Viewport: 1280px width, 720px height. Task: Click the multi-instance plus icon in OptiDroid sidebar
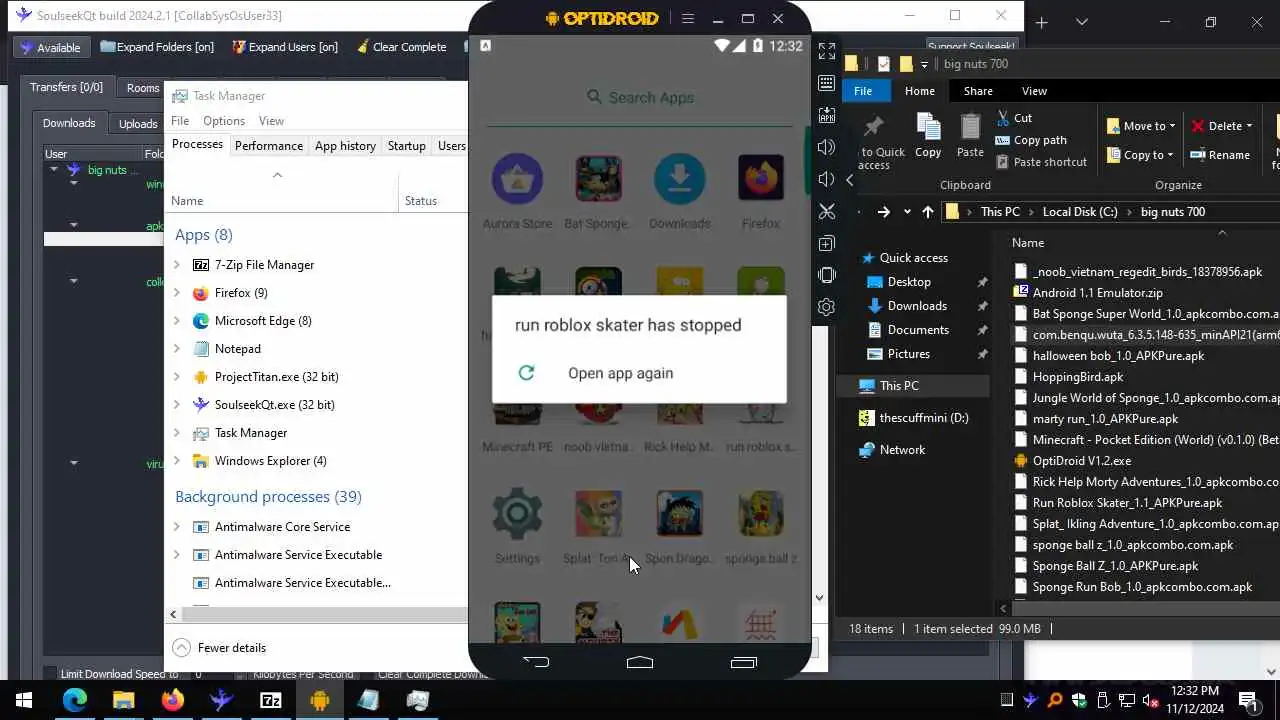point(826,243)
